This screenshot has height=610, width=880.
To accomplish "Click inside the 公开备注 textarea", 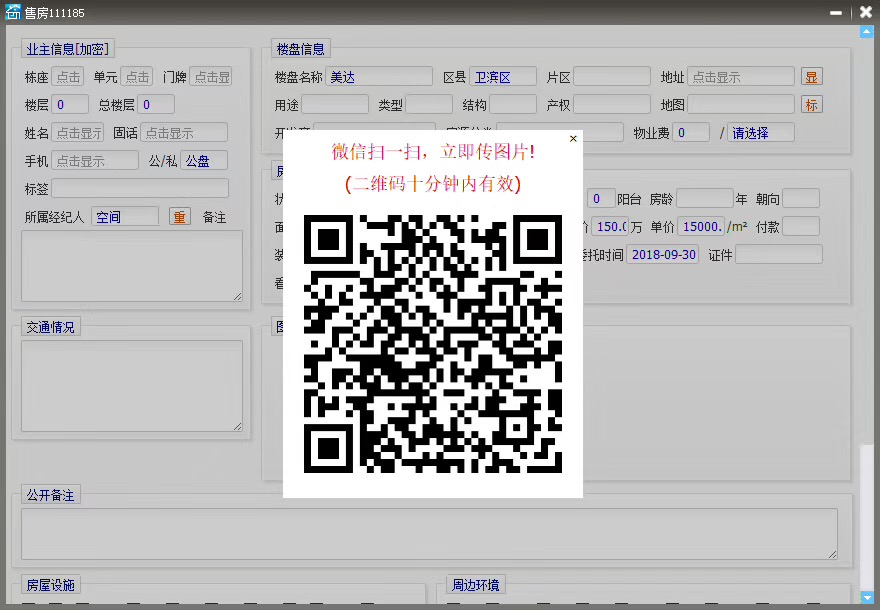I will 429,534.
